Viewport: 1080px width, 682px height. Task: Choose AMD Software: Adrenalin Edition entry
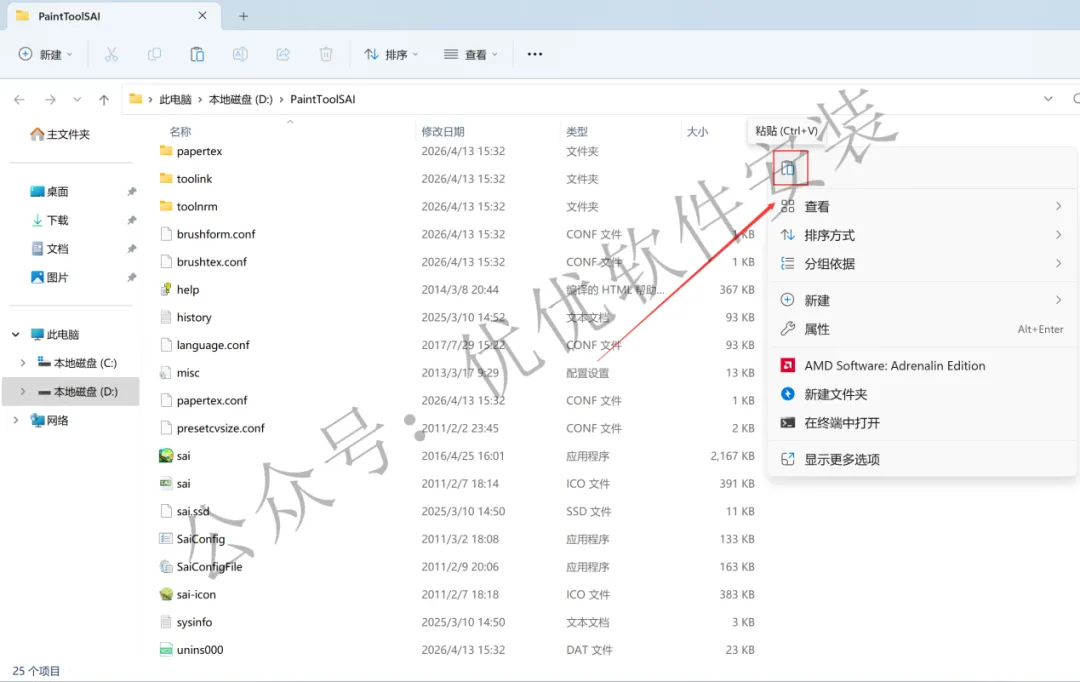922,366
